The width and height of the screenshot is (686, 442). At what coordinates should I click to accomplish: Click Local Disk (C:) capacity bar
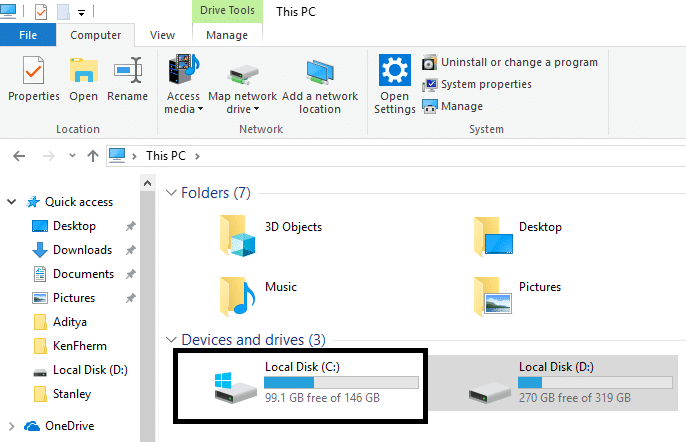click(x=341, y=382)
